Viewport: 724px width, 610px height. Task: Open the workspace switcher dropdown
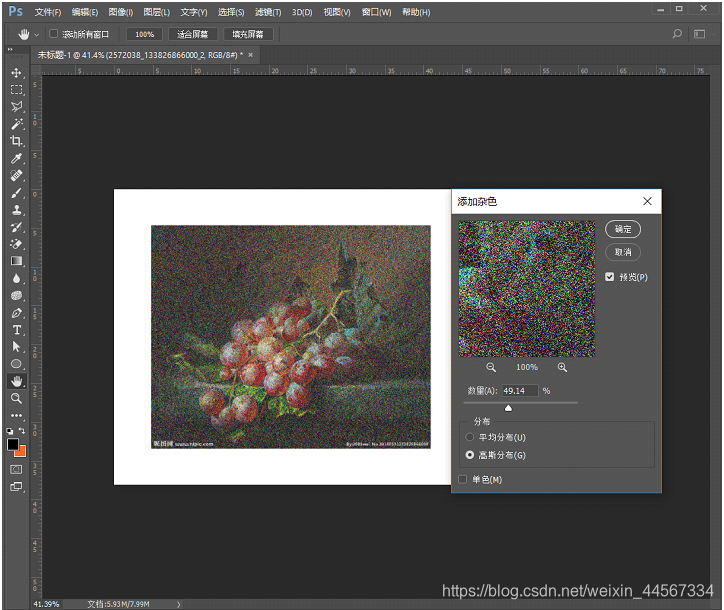point(700,34)
